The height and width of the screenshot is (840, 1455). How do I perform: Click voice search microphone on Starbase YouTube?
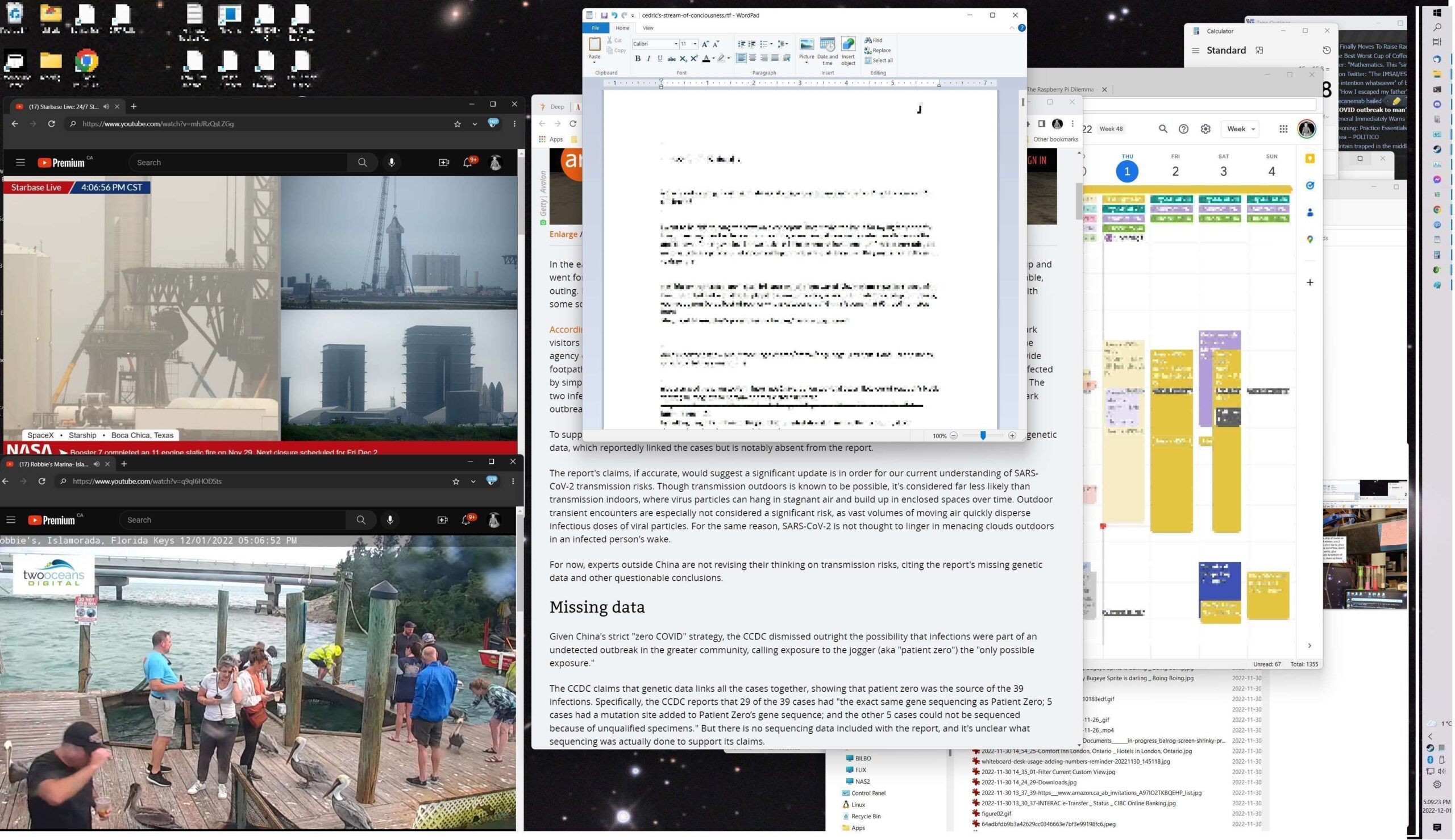pyautogui.click(x=392, y=163)
